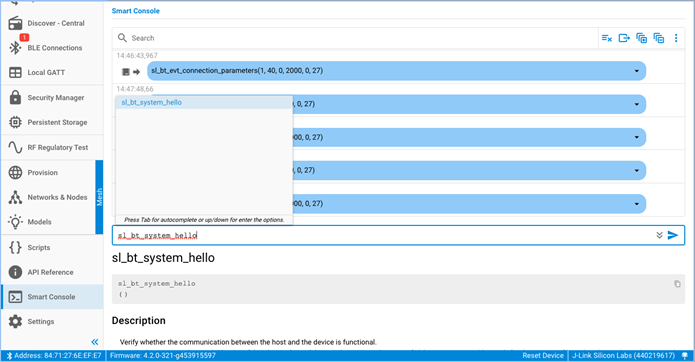
Task: Click the API Reference info icon
Action: coord(15,272)
